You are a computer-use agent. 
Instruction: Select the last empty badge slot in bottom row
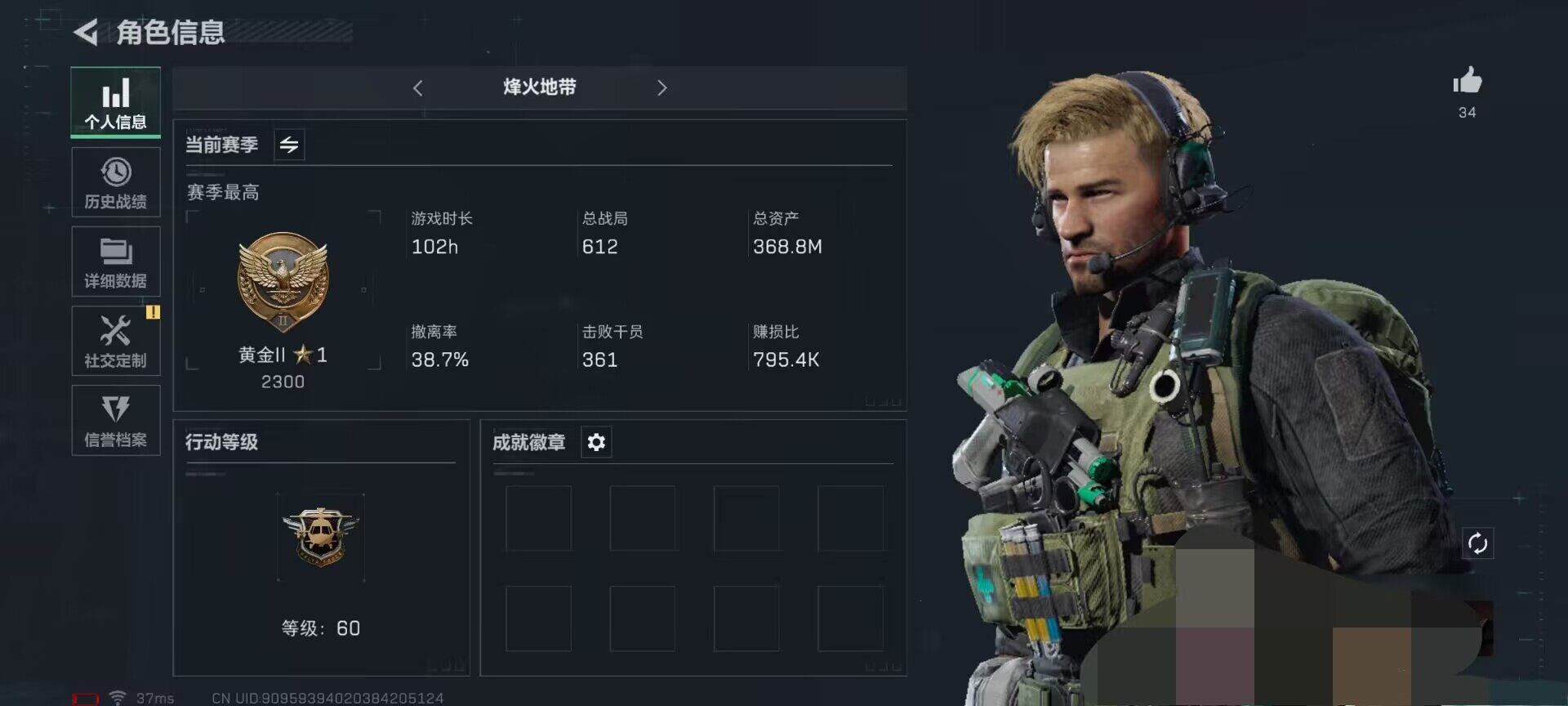point(850,618)
